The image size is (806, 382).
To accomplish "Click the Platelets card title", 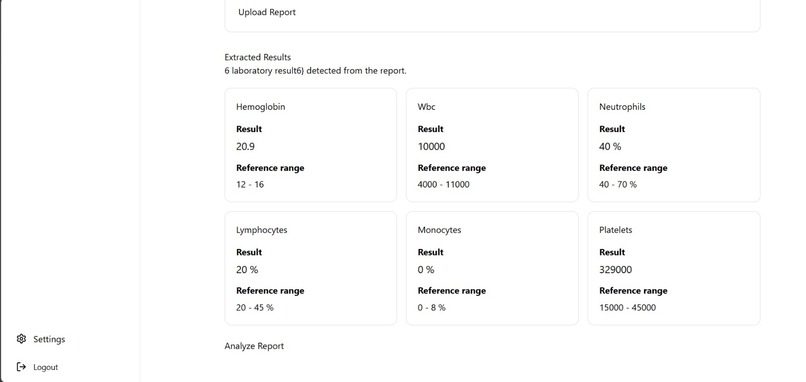I will coord(616,230).
